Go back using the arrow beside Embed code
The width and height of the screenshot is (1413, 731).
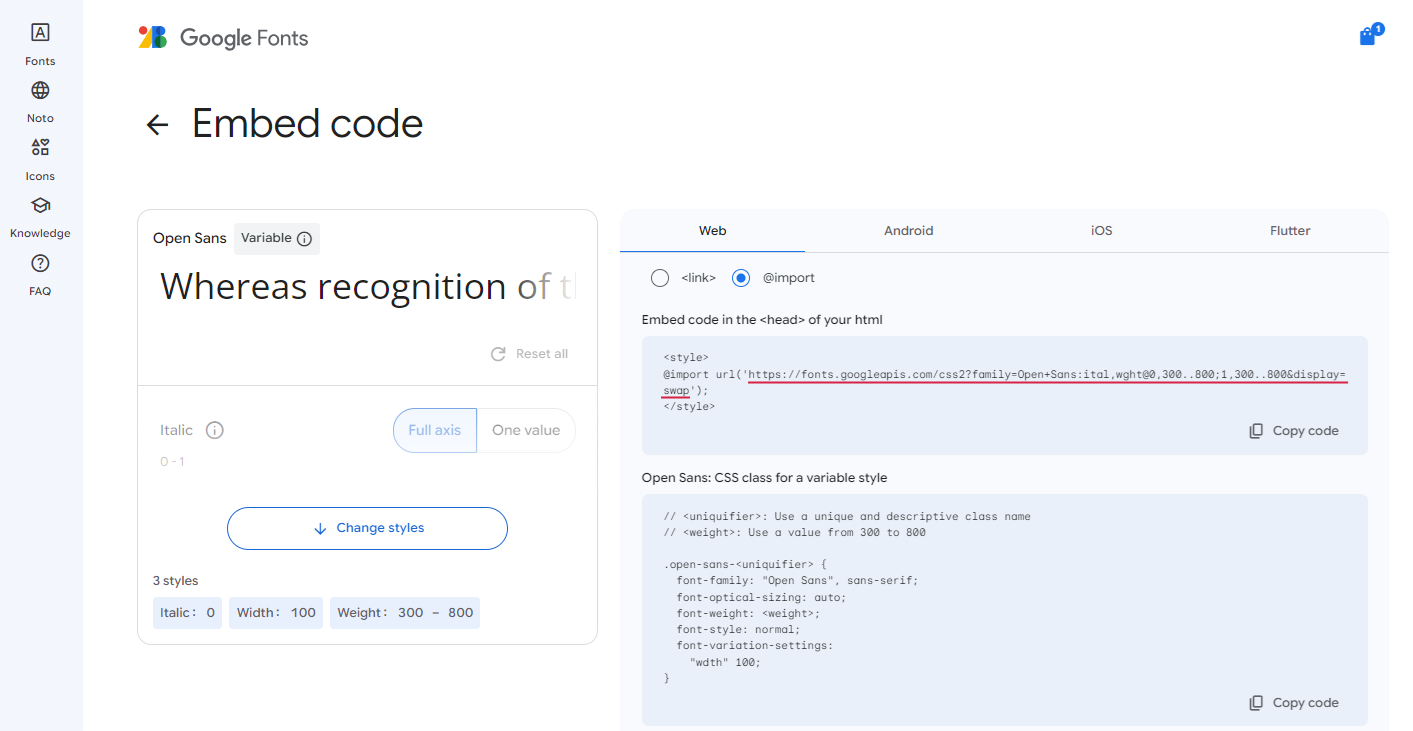pos(157,124)
